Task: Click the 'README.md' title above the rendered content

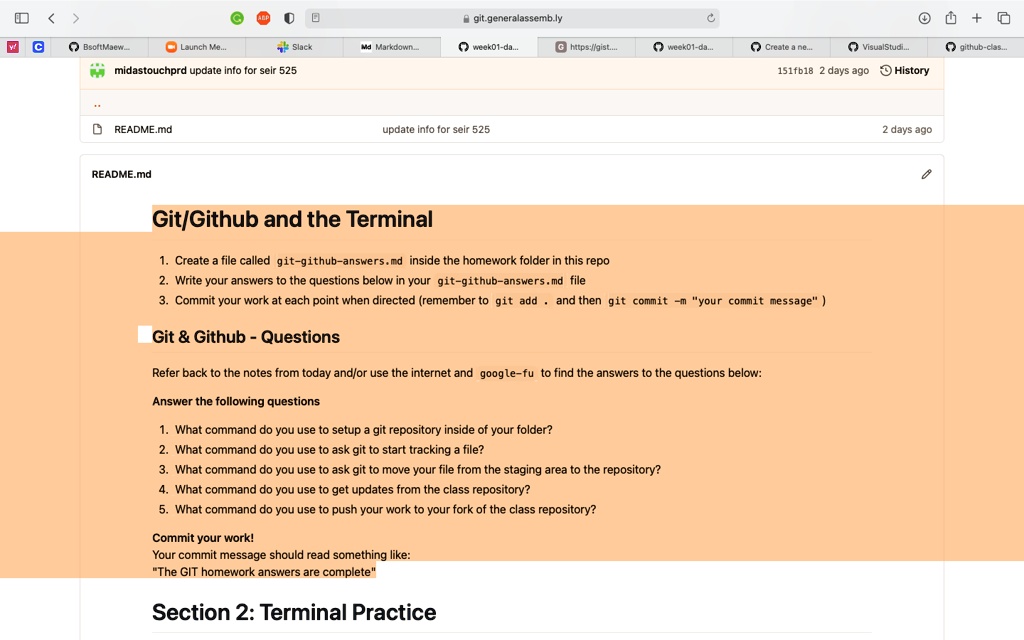Action: click(121, 174)
